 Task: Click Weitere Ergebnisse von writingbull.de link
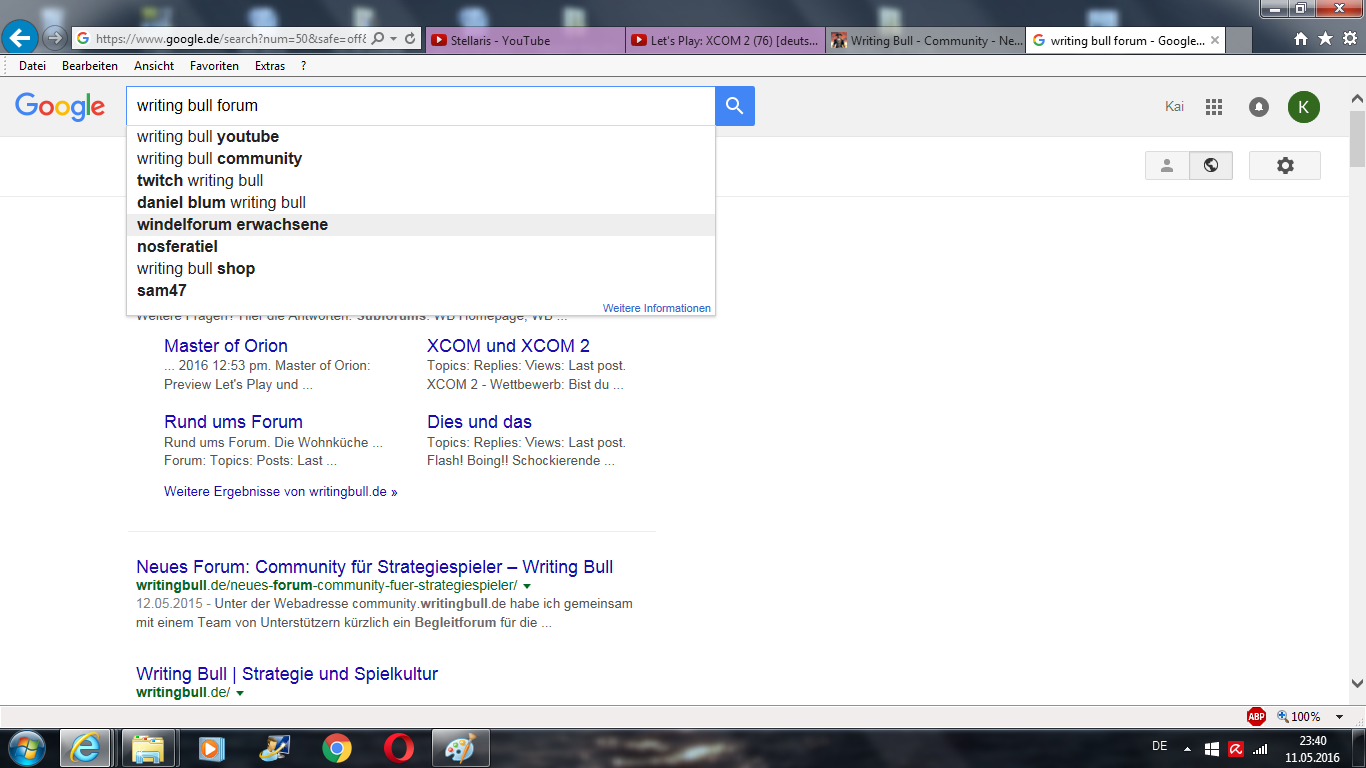click(x=280, y=492)
